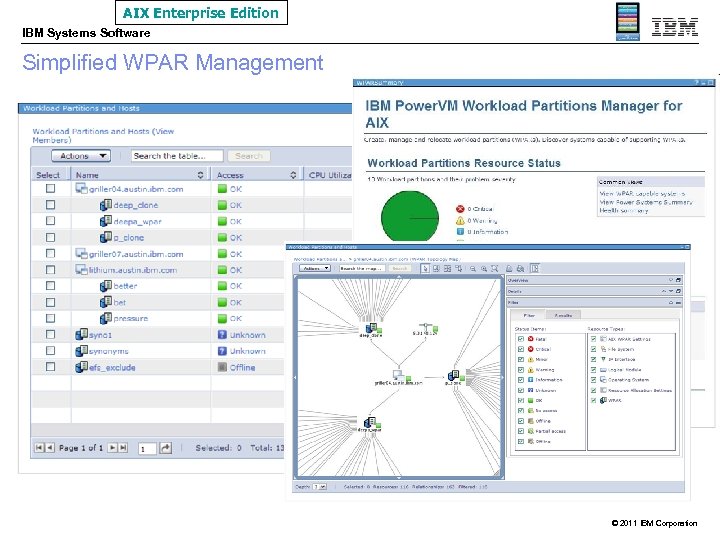Click Workload Partitions and Hosts View Members link

[103, 135]
